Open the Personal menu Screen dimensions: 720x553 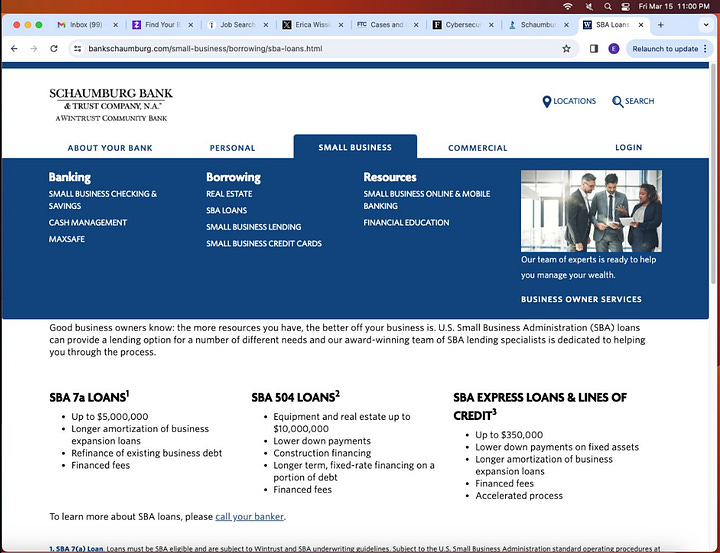(232, 148)
